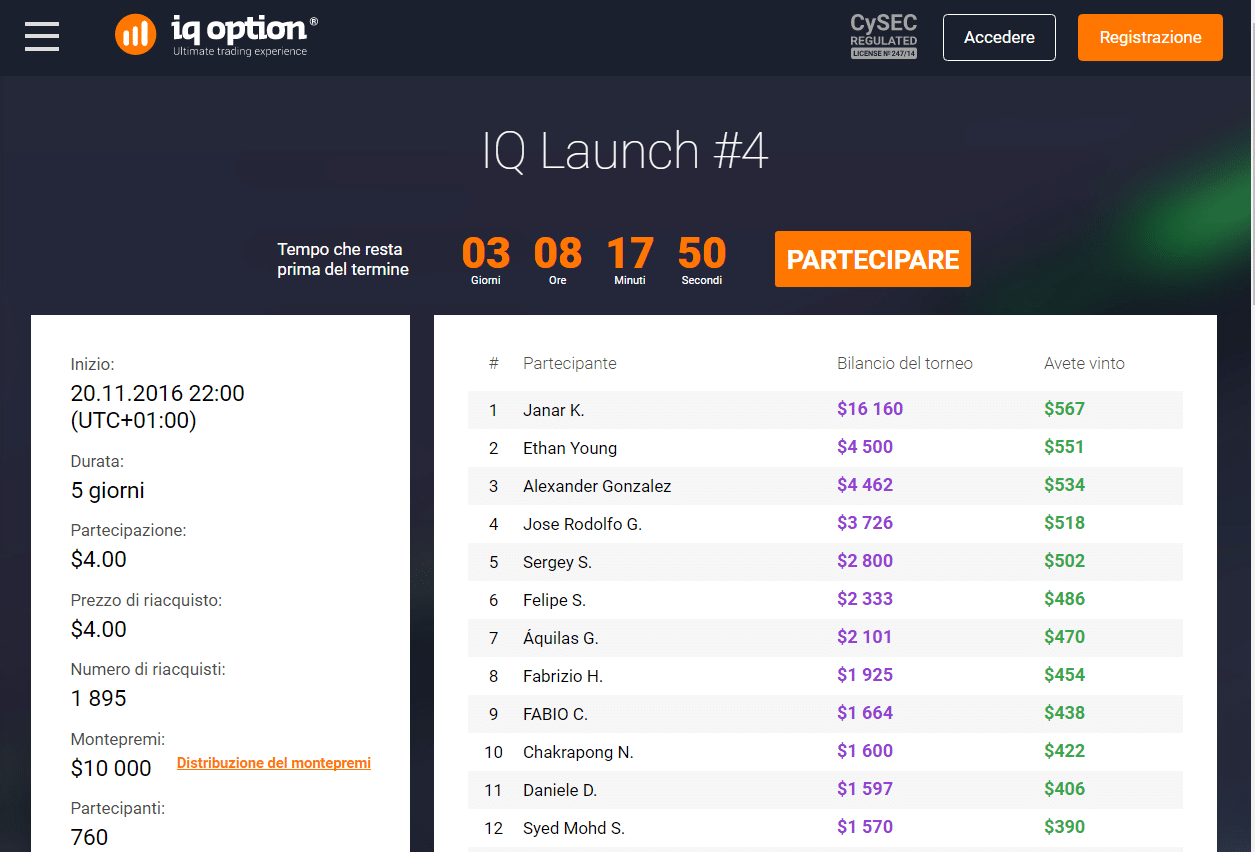The height and width of the screenshot is (852, 1255).
Task: Click the $1 597 tournament balance
Action: (x=865, y=789)
